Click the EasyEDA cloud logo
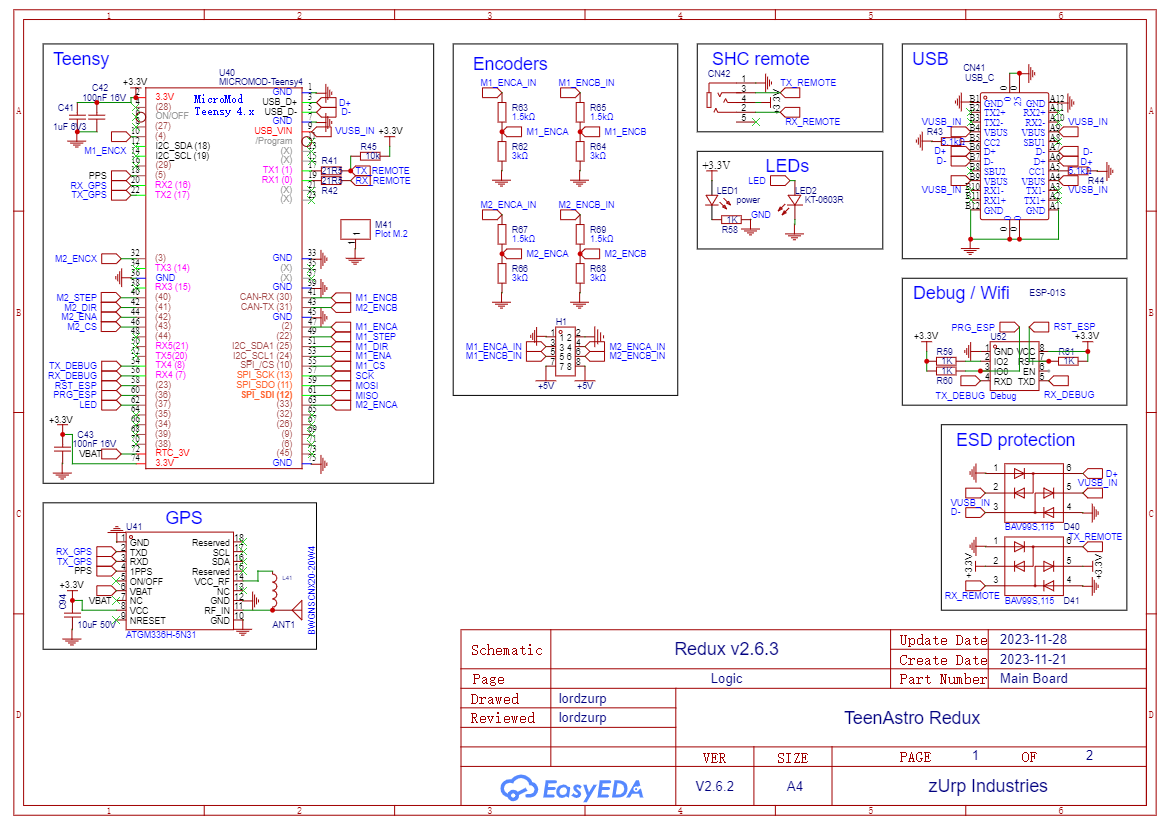Viewport: 1170px width, 825px height. [x=572, y=788]
